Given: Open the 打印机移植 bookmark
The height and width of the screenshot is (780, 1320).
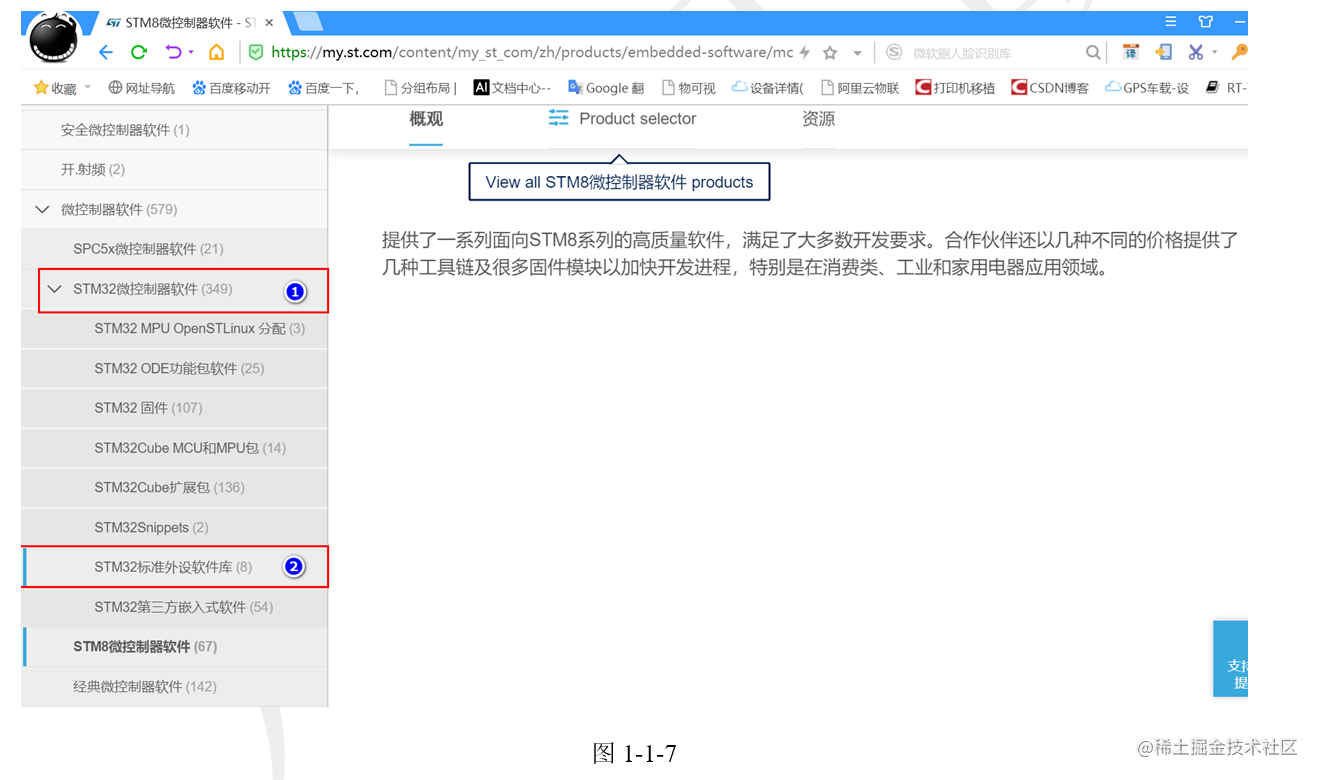Looking at the screenshot, I should point(956,88).
